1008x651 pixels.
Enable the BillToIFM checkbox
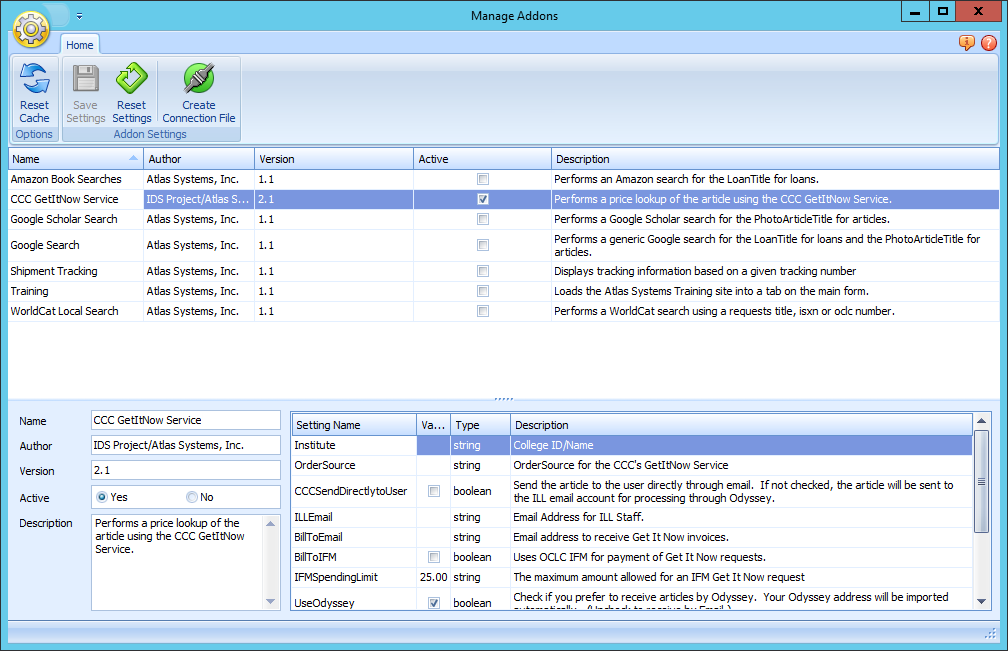click(433, 557)
